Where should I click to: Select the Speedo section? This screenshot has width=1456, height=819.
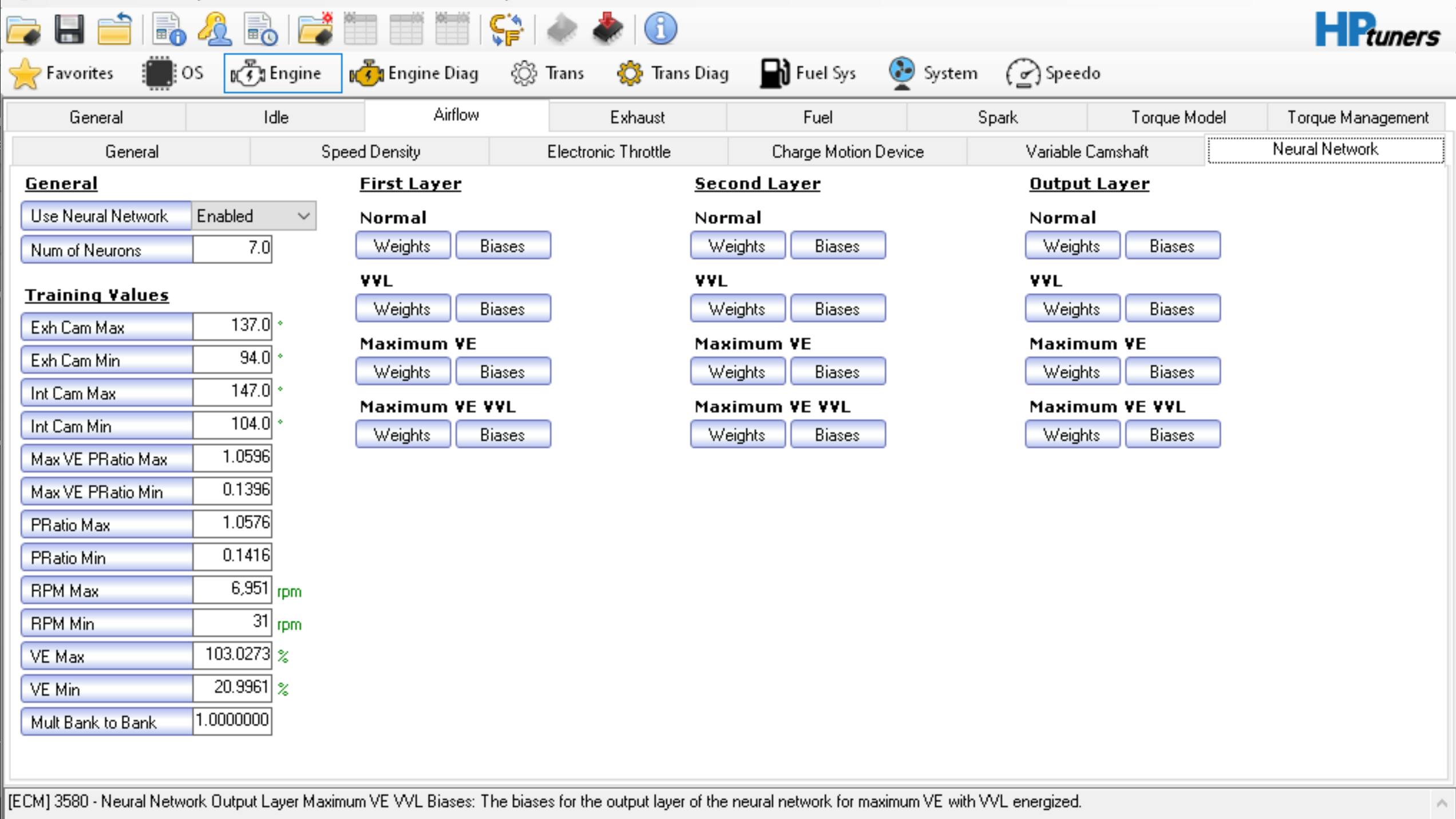1056,73
